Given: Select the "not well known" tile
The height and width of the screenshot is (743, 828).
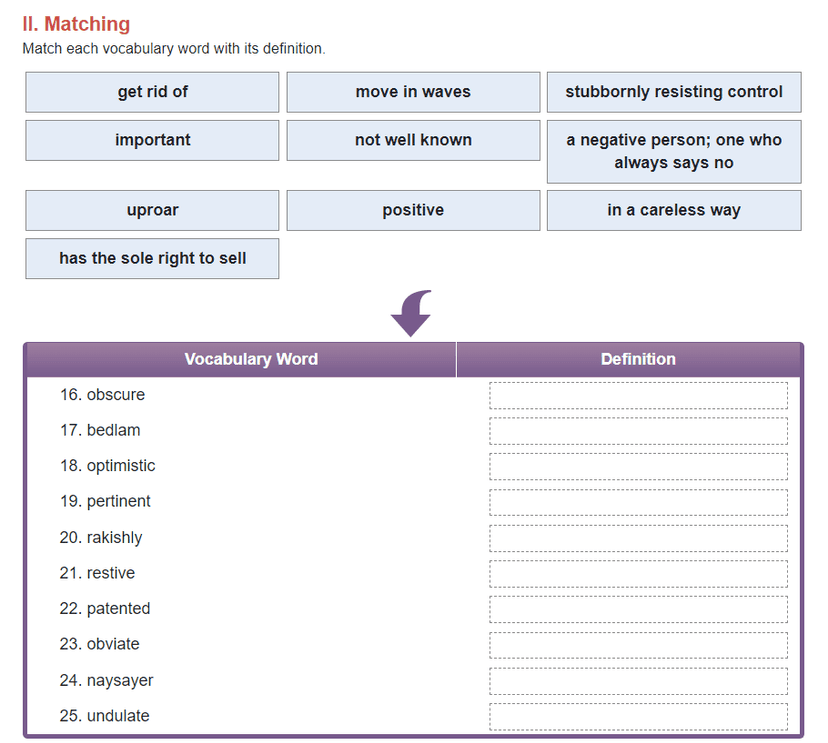Looking at the screenshot, I should [x=413, y=140].
